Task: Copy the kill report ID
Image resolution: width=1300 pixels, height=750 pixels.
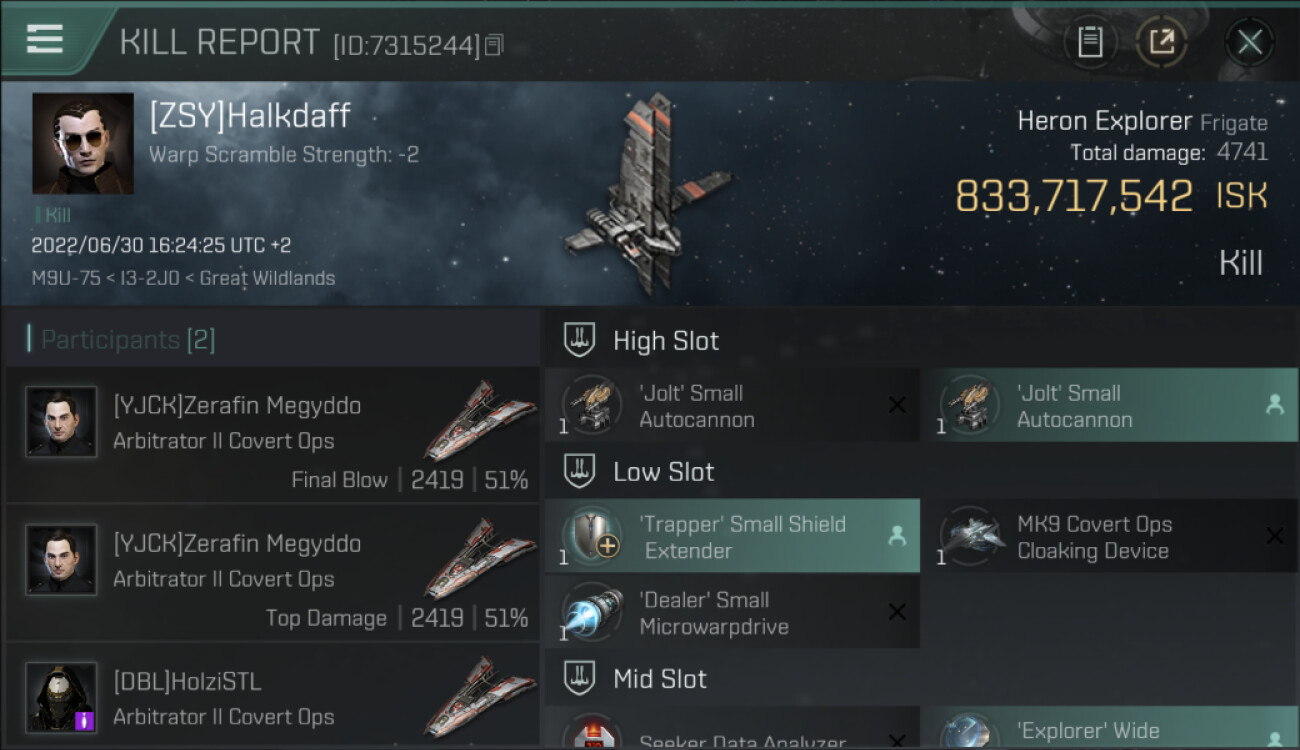Action: click(x=494, y=45)
